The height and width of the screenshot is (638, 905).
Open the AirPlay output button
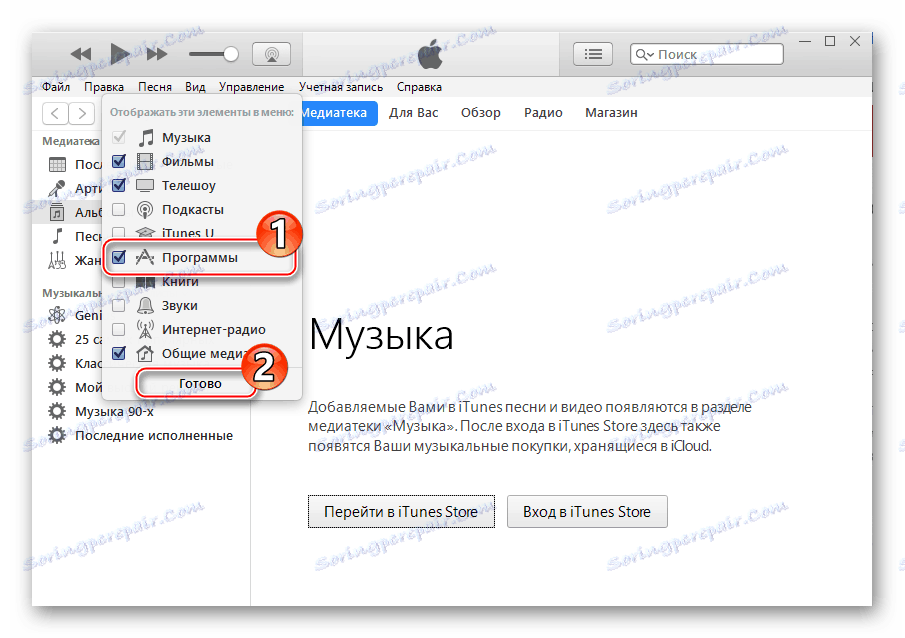pos(271,54)
